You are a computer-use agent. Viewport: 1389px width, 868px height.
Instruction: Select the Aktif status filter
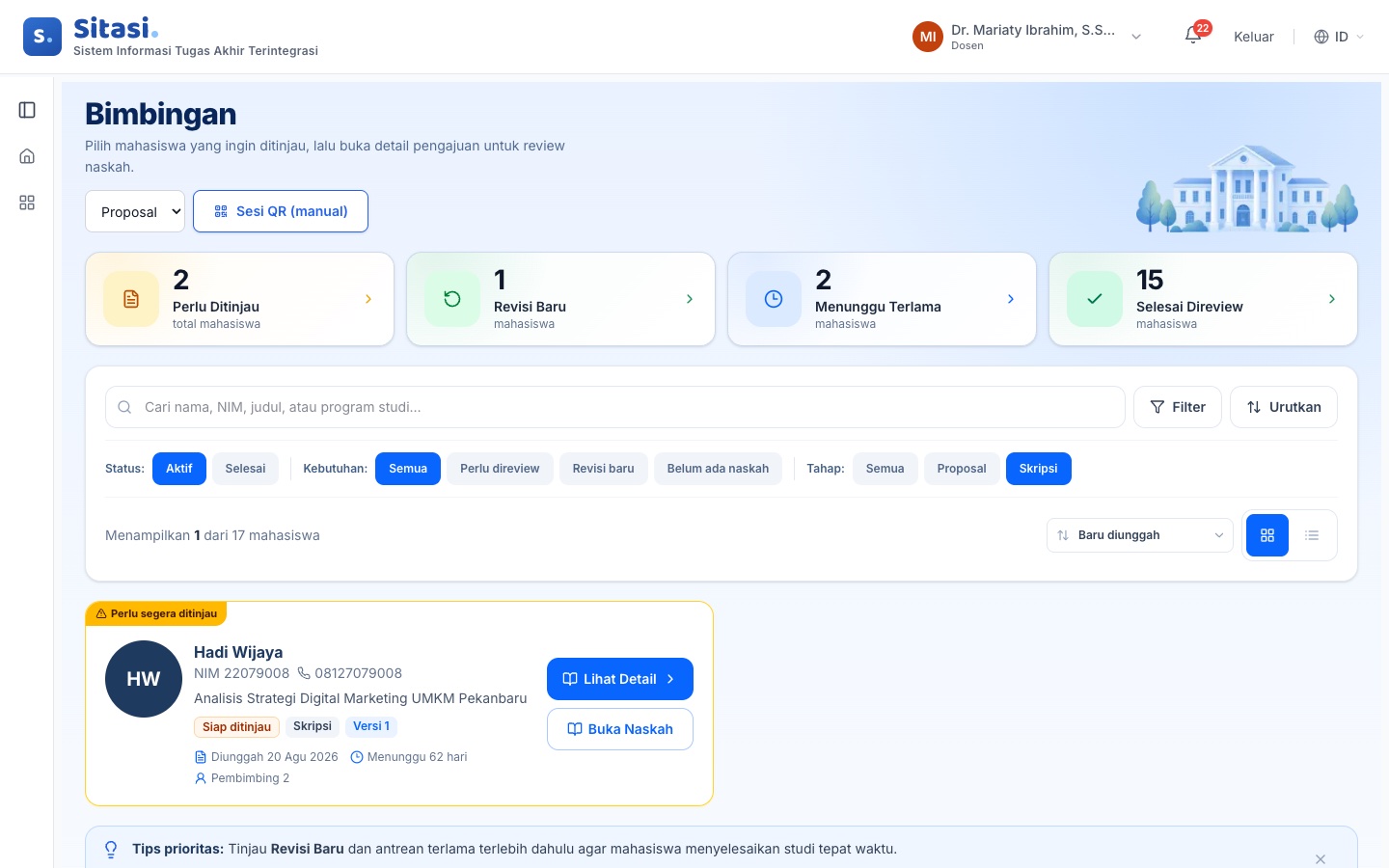pyautogui.click(x=178, y=469)
